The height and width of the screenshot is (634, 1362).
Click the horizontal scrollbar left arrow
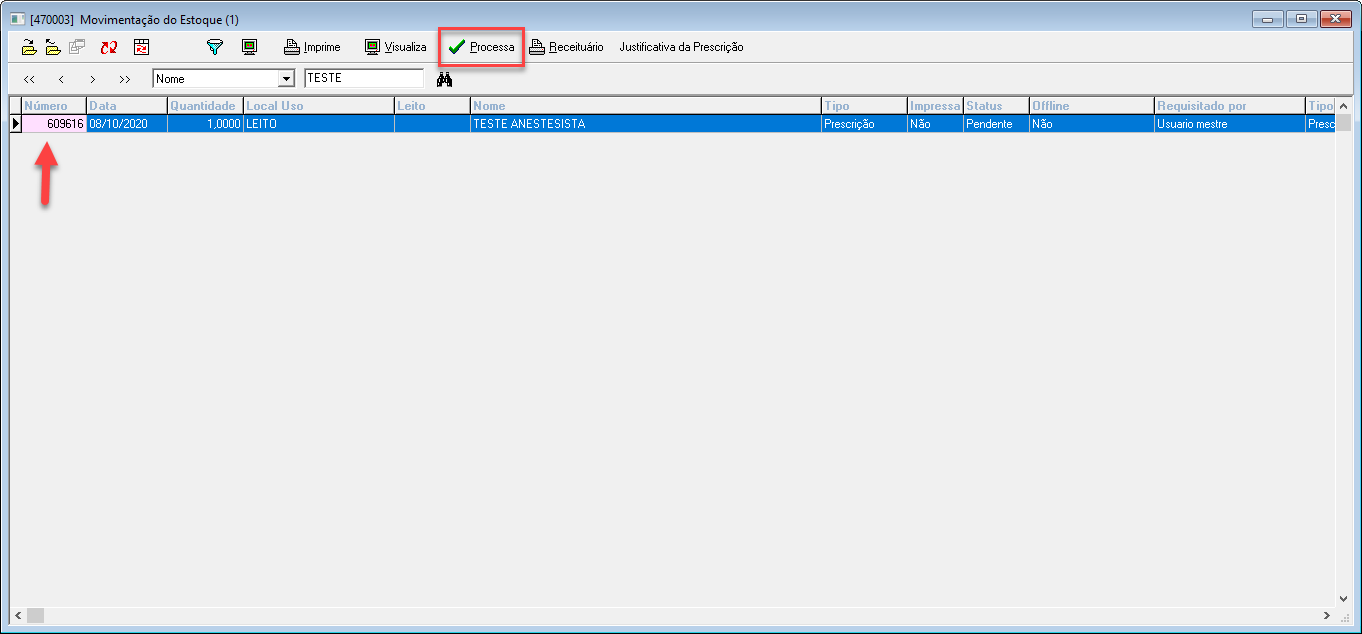pos(16,616)
